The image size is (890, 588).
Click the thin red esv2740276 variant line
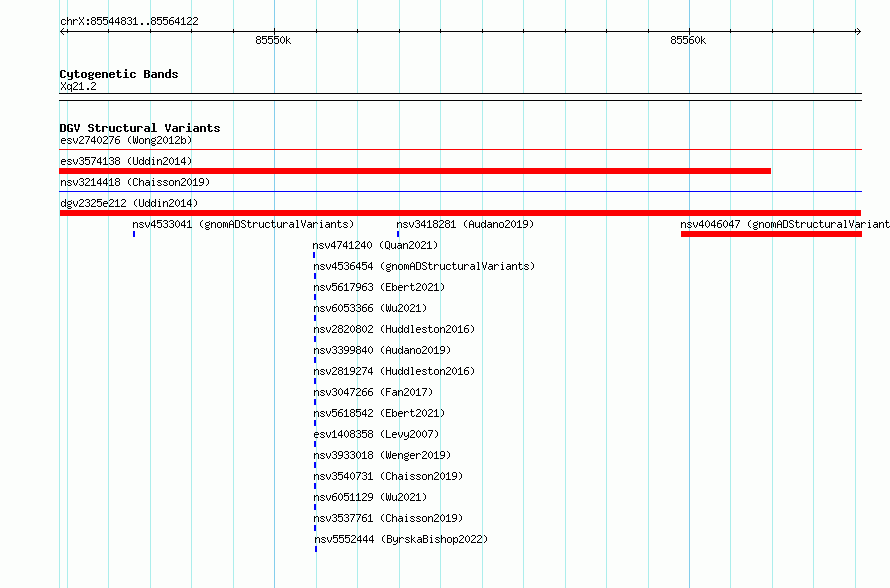click(x=460, y=150)
